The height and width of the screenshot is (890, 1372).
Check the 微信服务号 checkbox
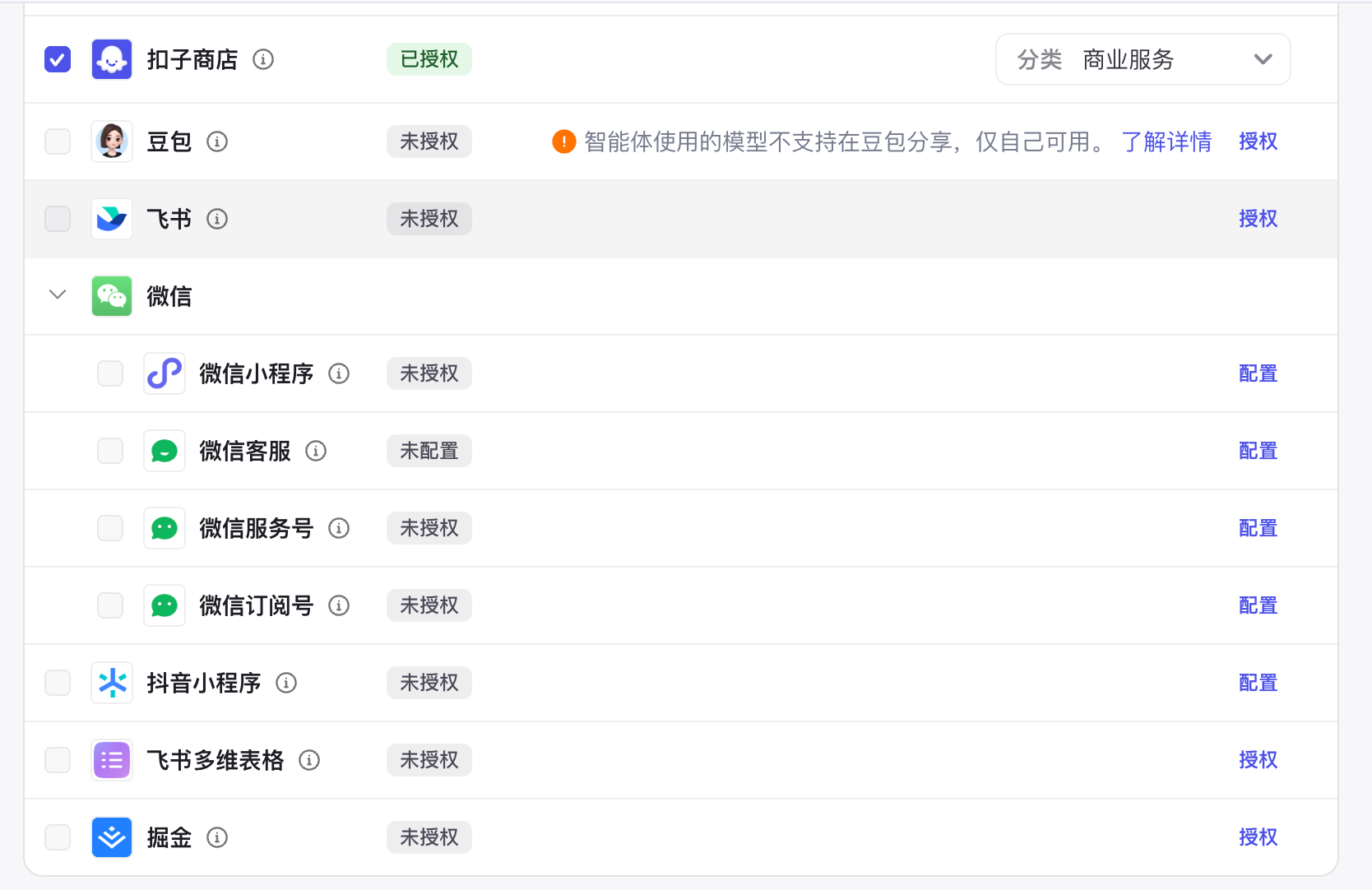110,528
